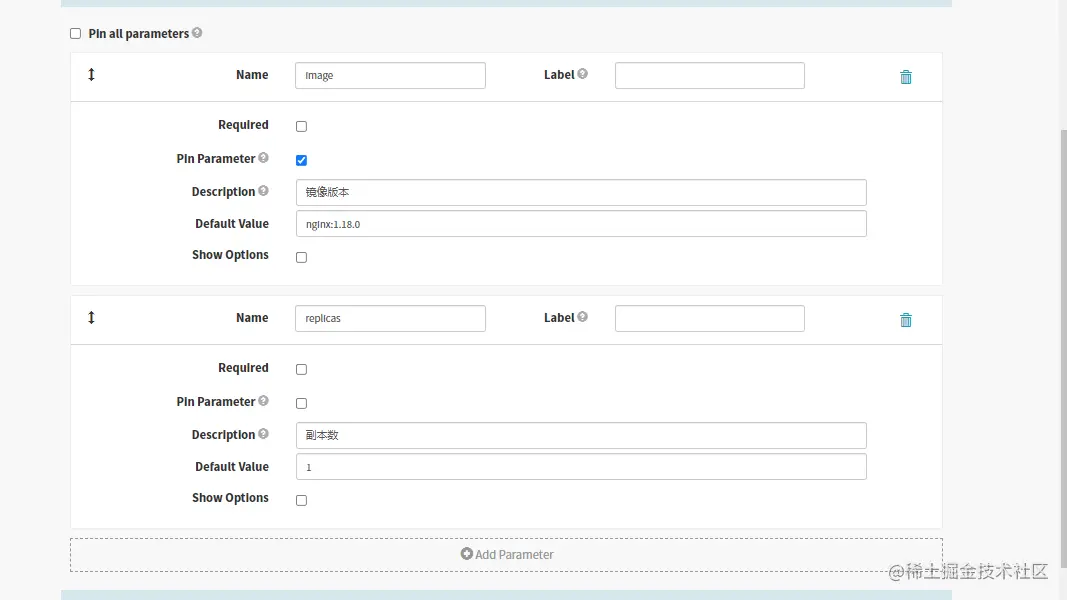The image size is (1067, 600).
Task: Click the page vertical scrollbar thumb
Action: click(1063, 347)
